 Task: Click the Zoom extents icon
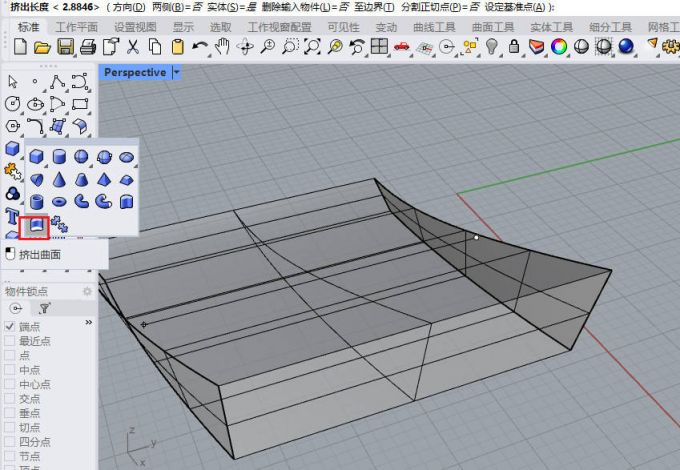click(312, 46)
